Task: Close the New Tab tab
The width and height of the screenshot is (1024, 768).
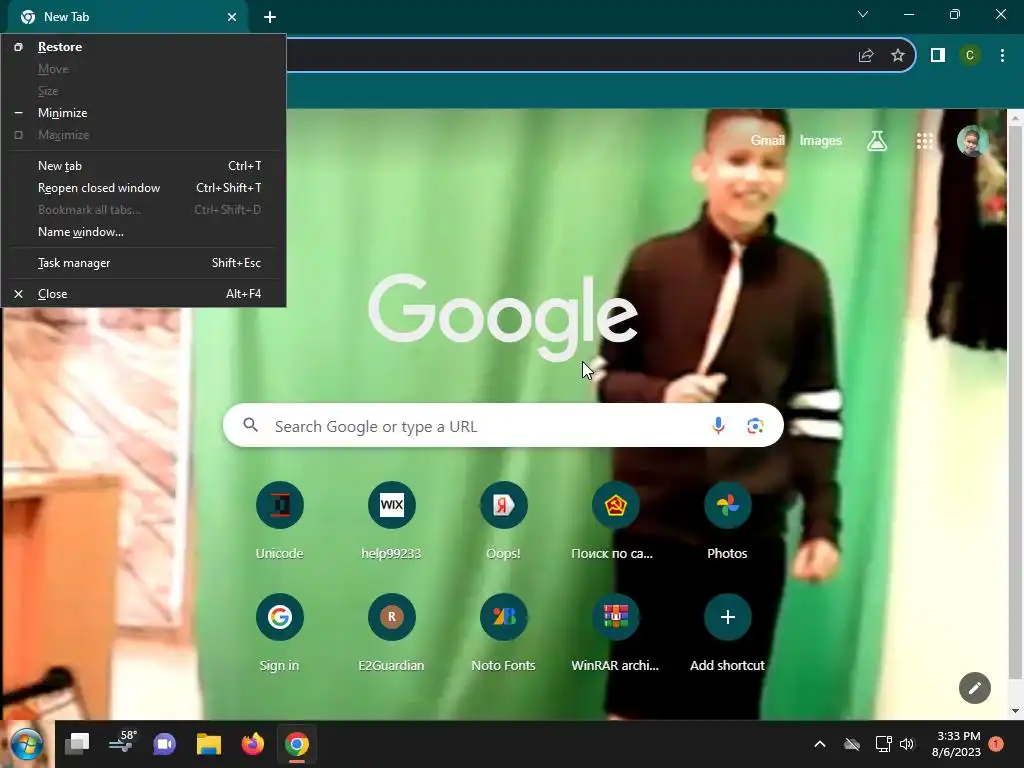Action: tap(232, 17)
